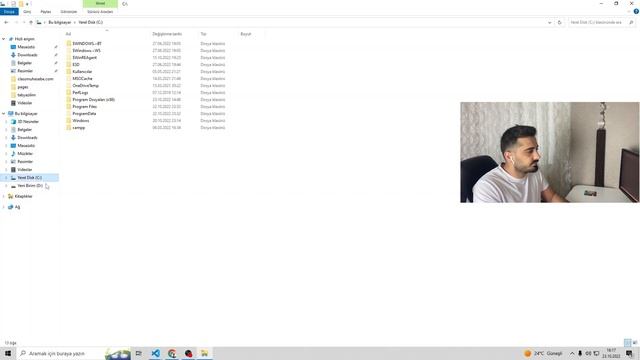Go up one folder level
This screenshot has width=640, height=360.
pyautogui.click(x=31, y=22)
